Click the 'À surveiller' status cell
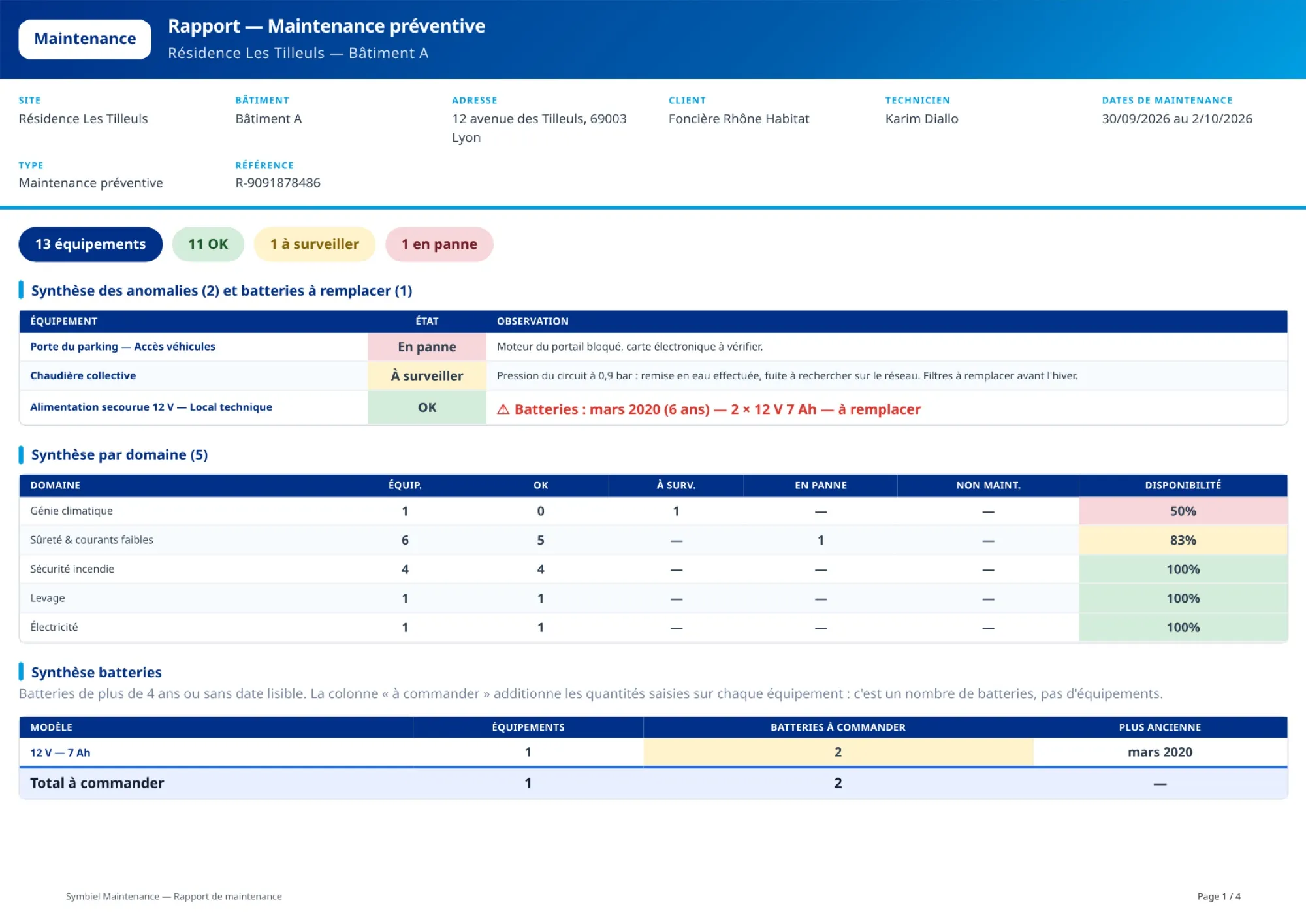Viewport: 1306px width, 924px height. tap(427, 376)
